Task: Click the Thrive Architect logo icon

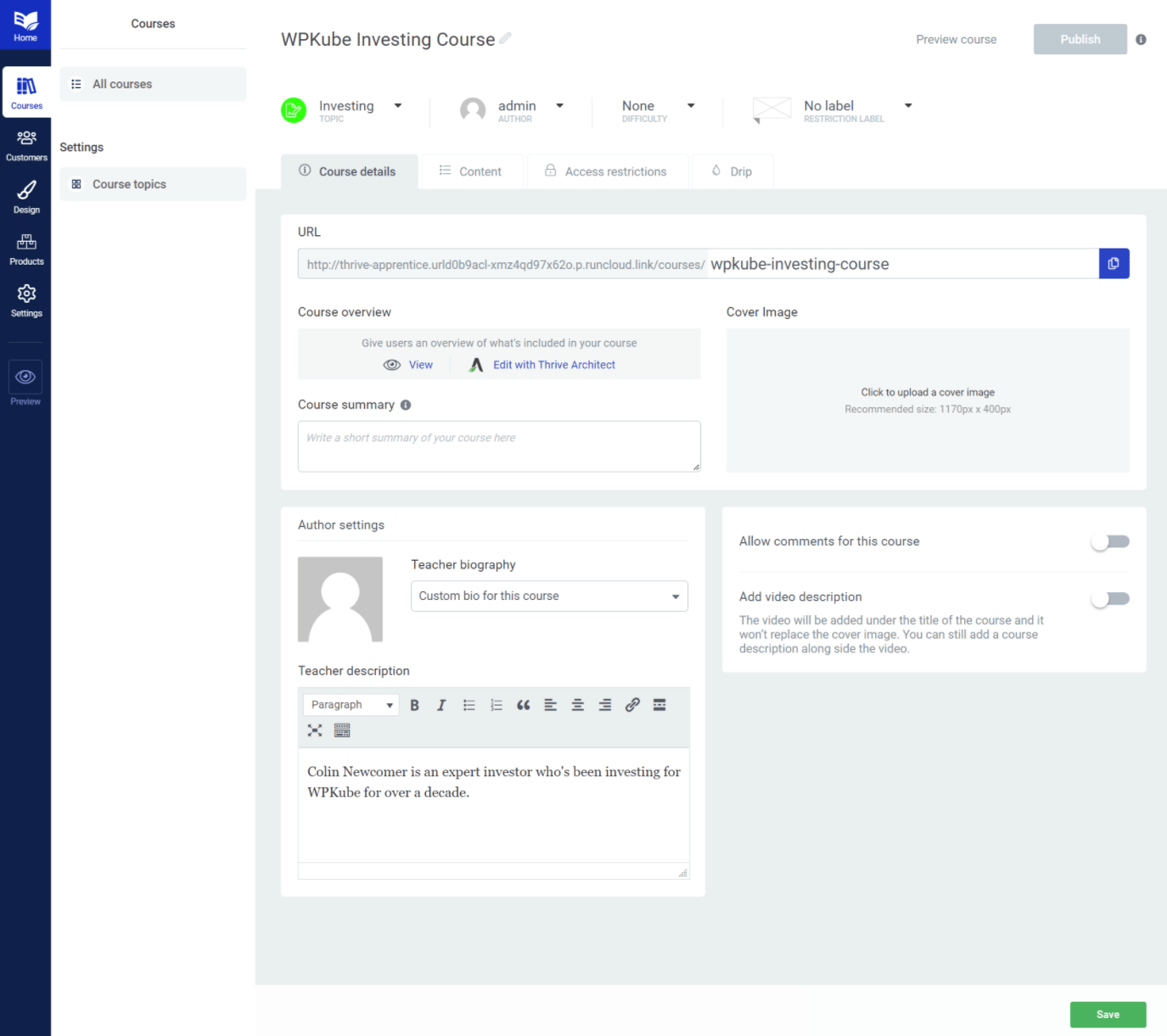Action: 477,365
